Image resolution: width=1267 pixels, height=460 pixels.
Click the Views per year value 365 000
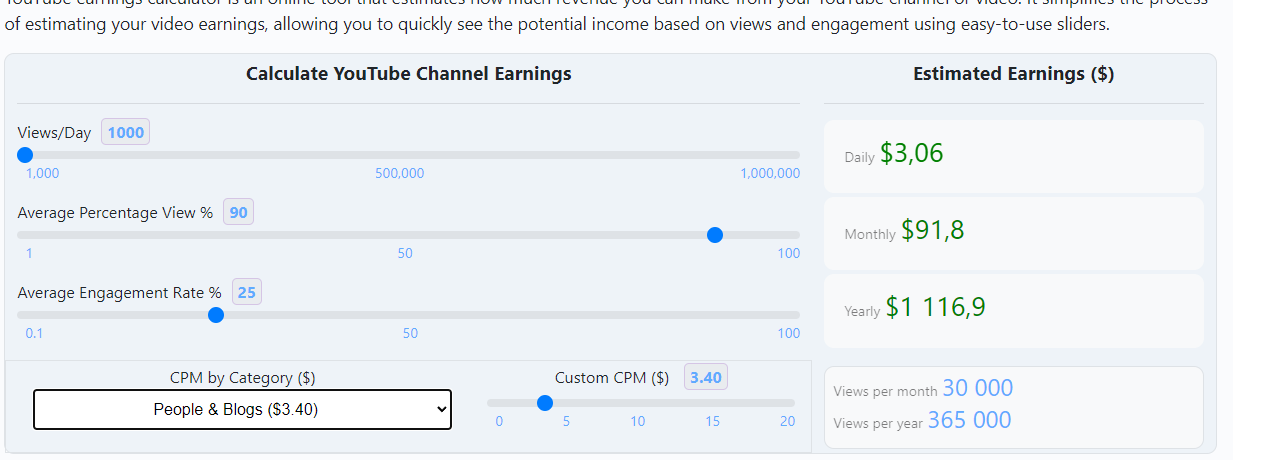pyautogui.click(x=970, y=420)
